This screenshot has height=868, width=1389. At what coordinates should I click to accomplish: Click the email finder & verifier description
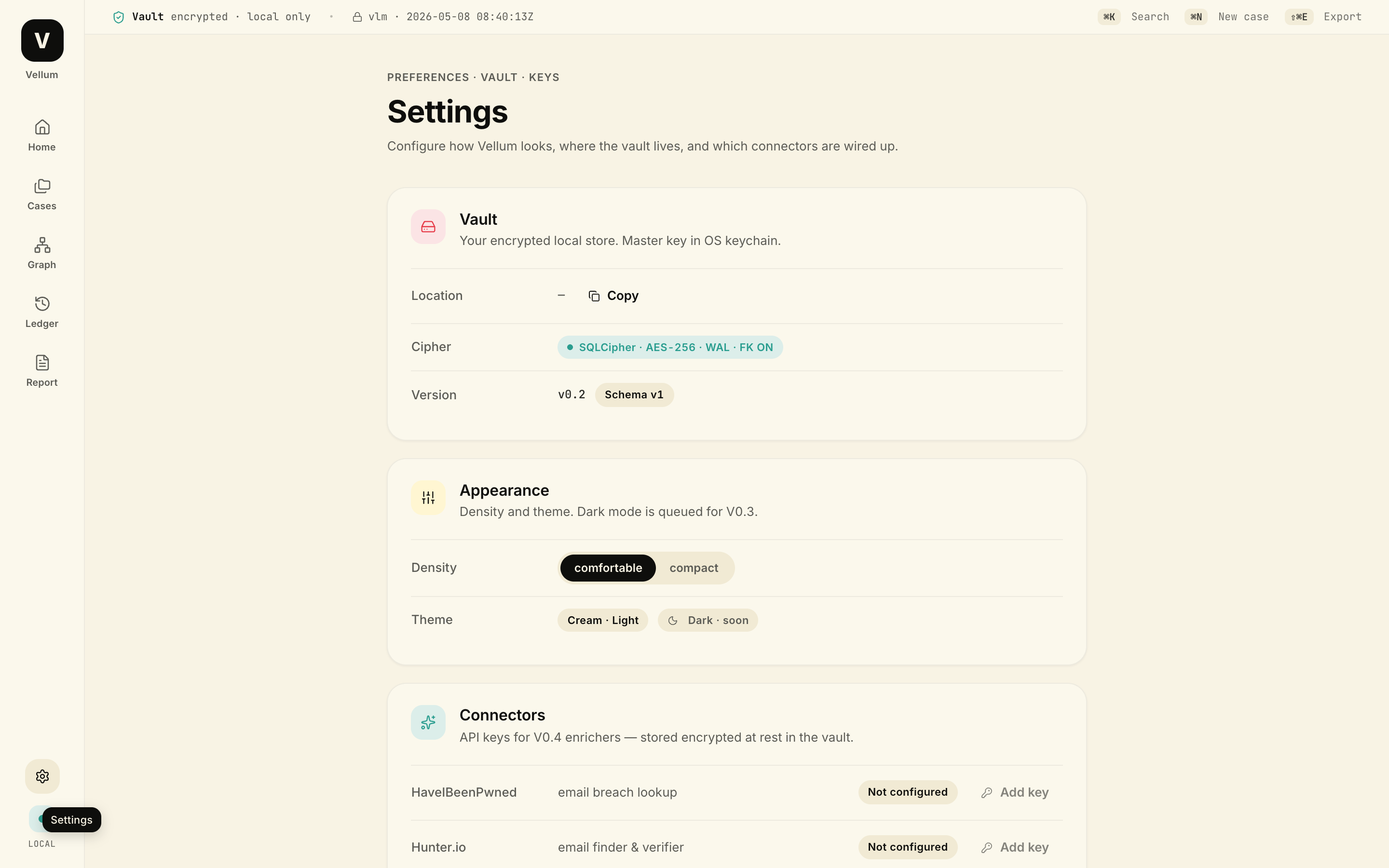click(620, 847)
